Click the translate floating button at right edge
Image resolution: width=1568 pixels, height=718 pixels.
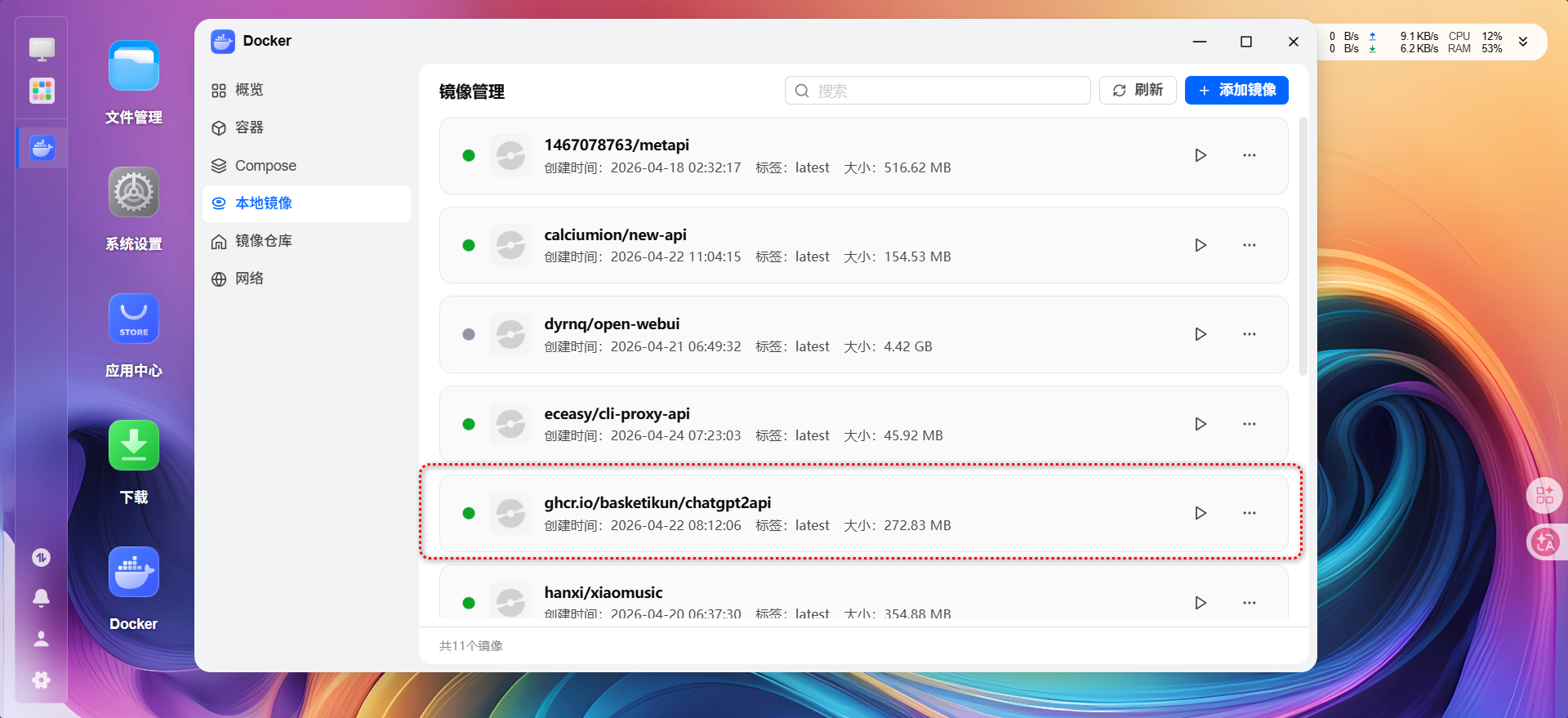(x=1544, y=542)
